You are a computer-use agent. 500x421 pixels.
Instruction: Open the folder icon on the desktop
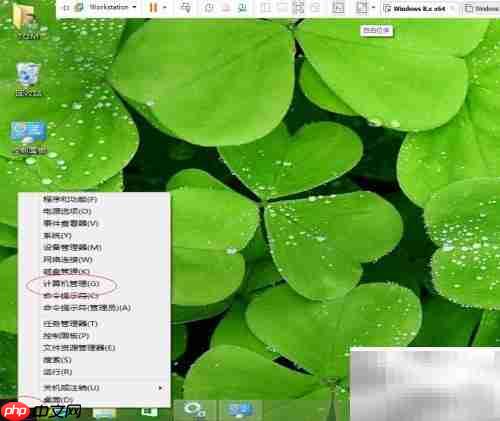(x=28, y=20)
